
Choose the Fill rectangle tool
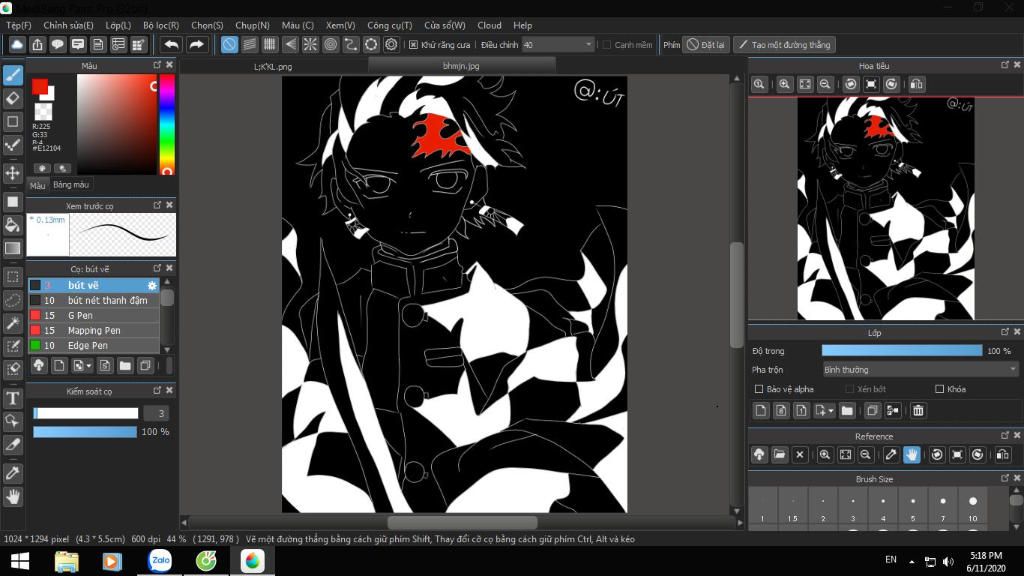[x=12, y=202]
